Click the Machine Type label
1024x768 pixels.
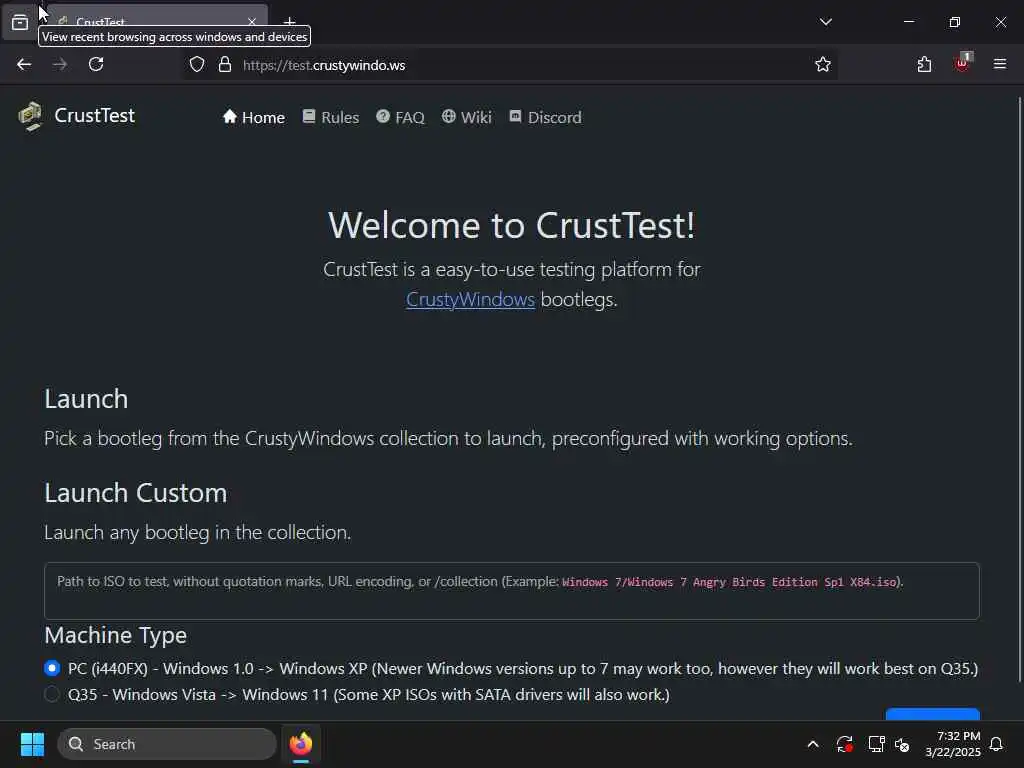pos(116,635)
